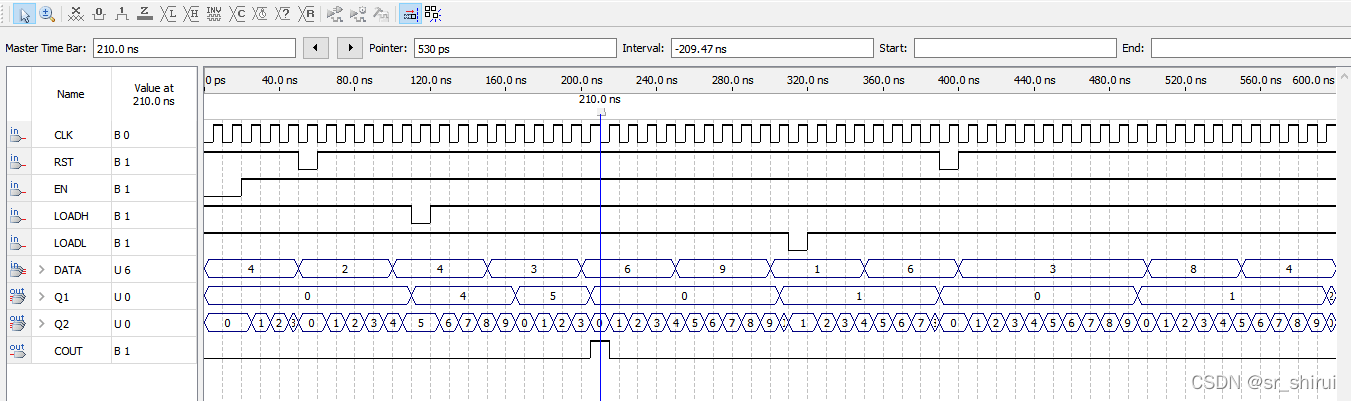Go to previous transition arrow button
Viewport: 1351px width, 401px height.
[316, 48]
